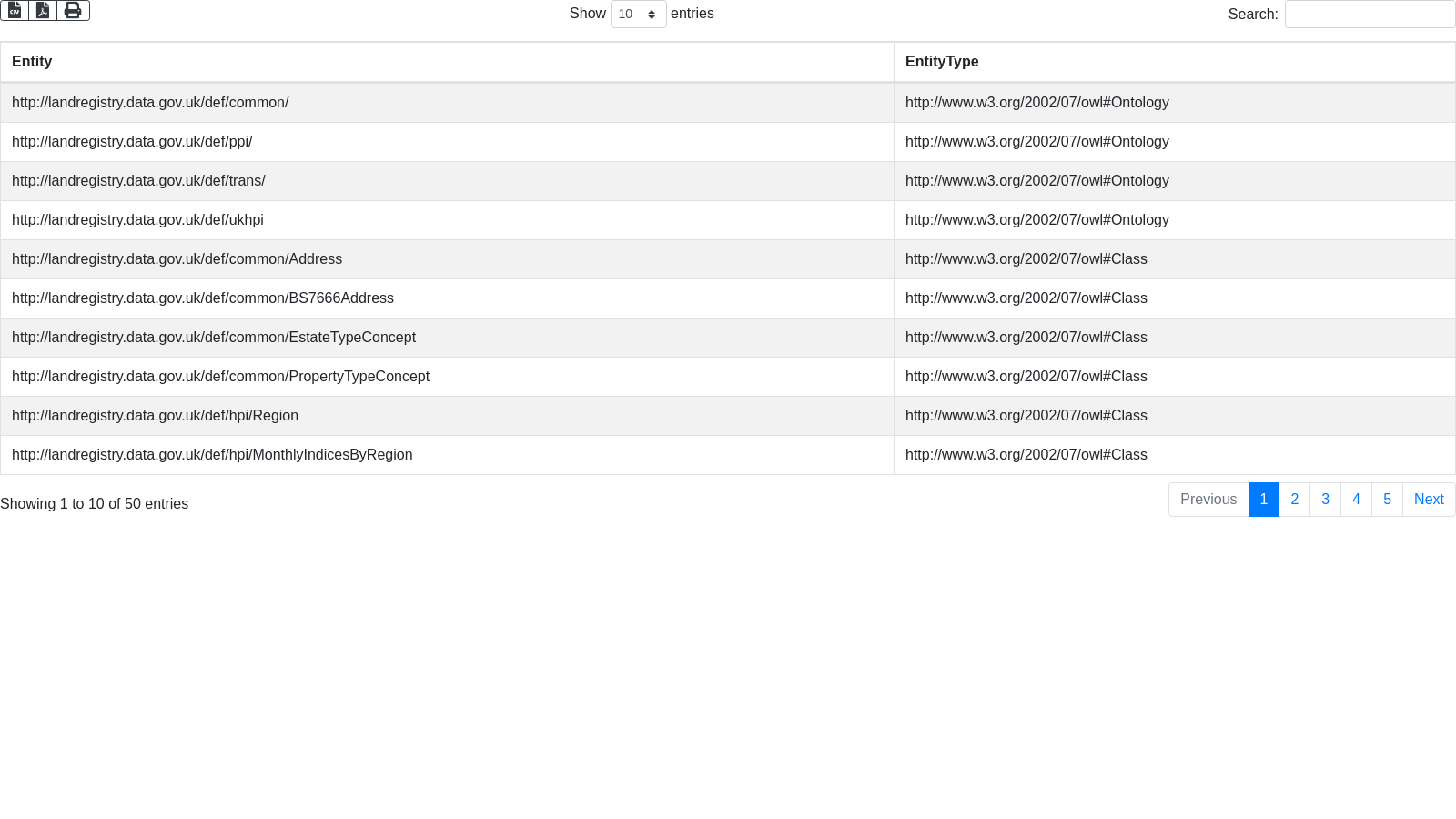1456x819 pixels.
Task: Jump to page 5 of results
Action: [x=1387, y=500]
